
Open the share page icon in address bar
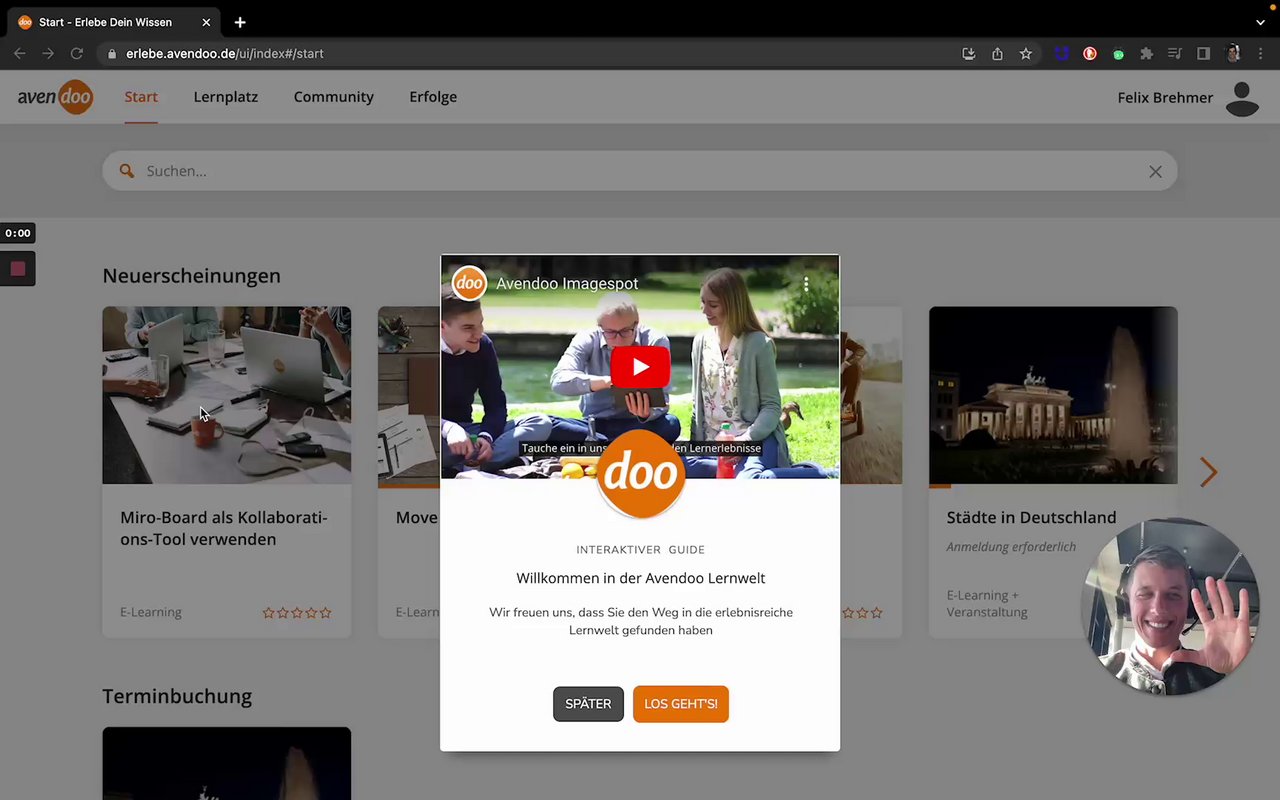click(997, 54)
